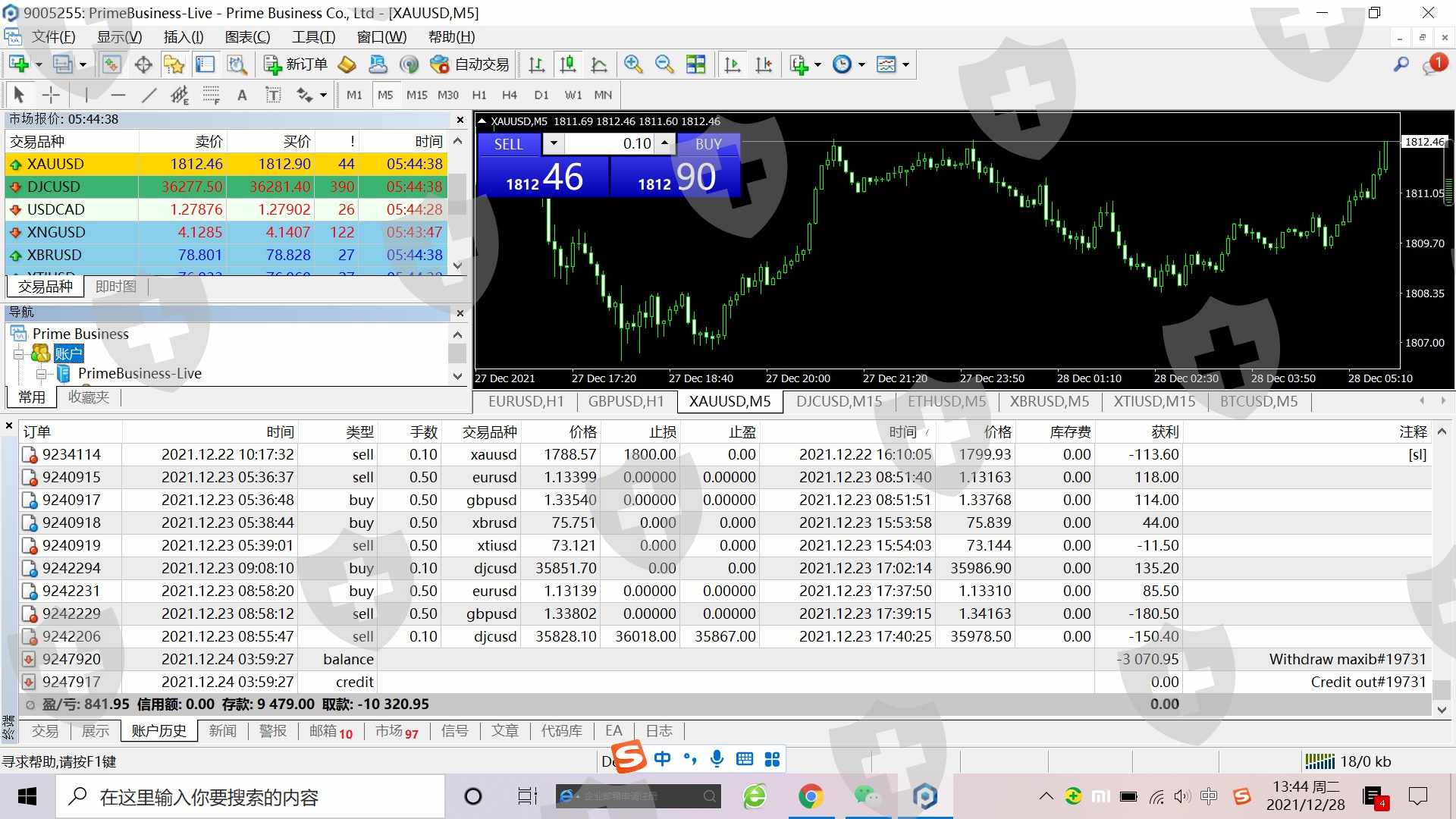Select the crosshair cursor tool

51,95
